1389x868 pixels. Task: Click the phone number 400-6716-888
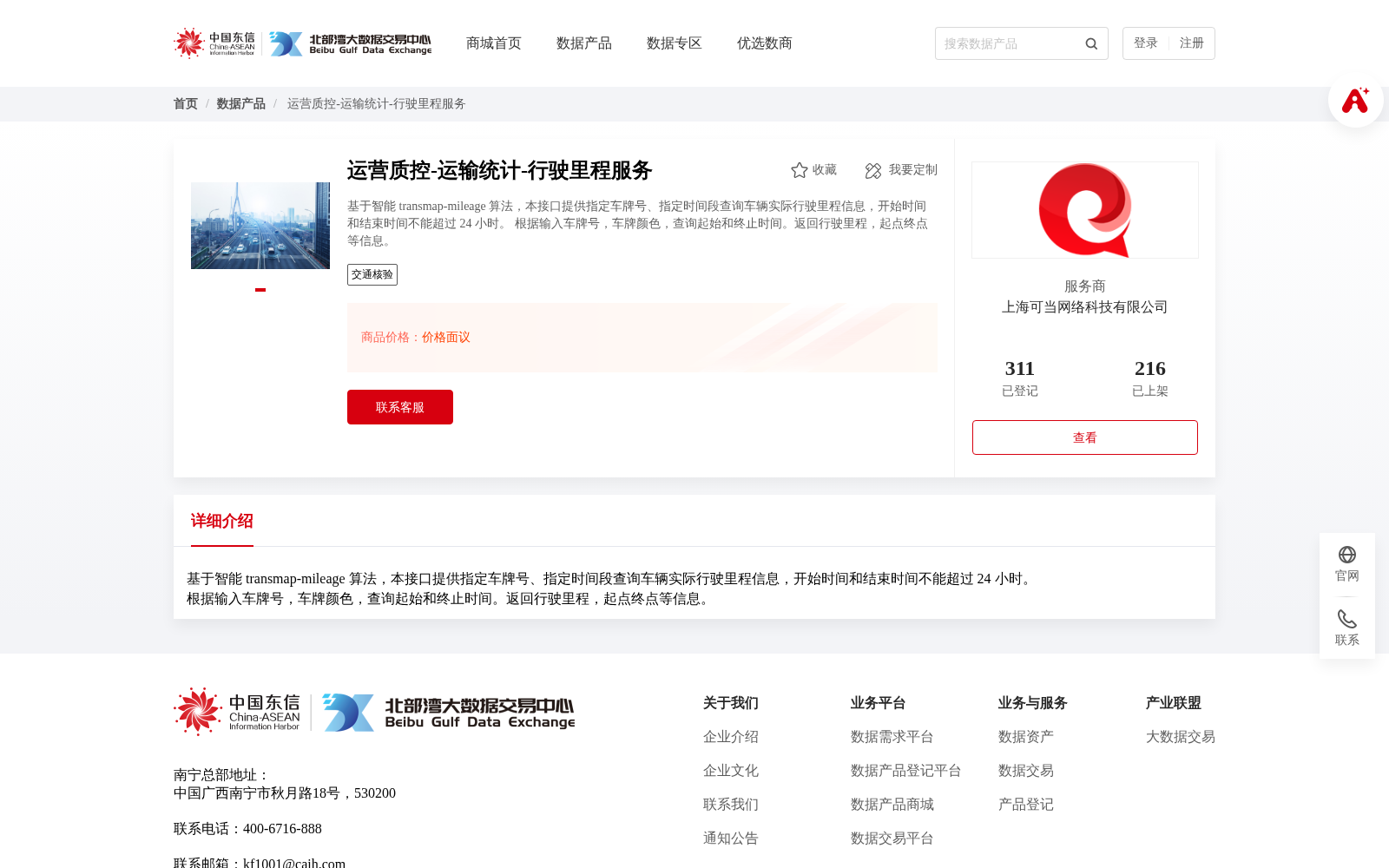[282, 829]
